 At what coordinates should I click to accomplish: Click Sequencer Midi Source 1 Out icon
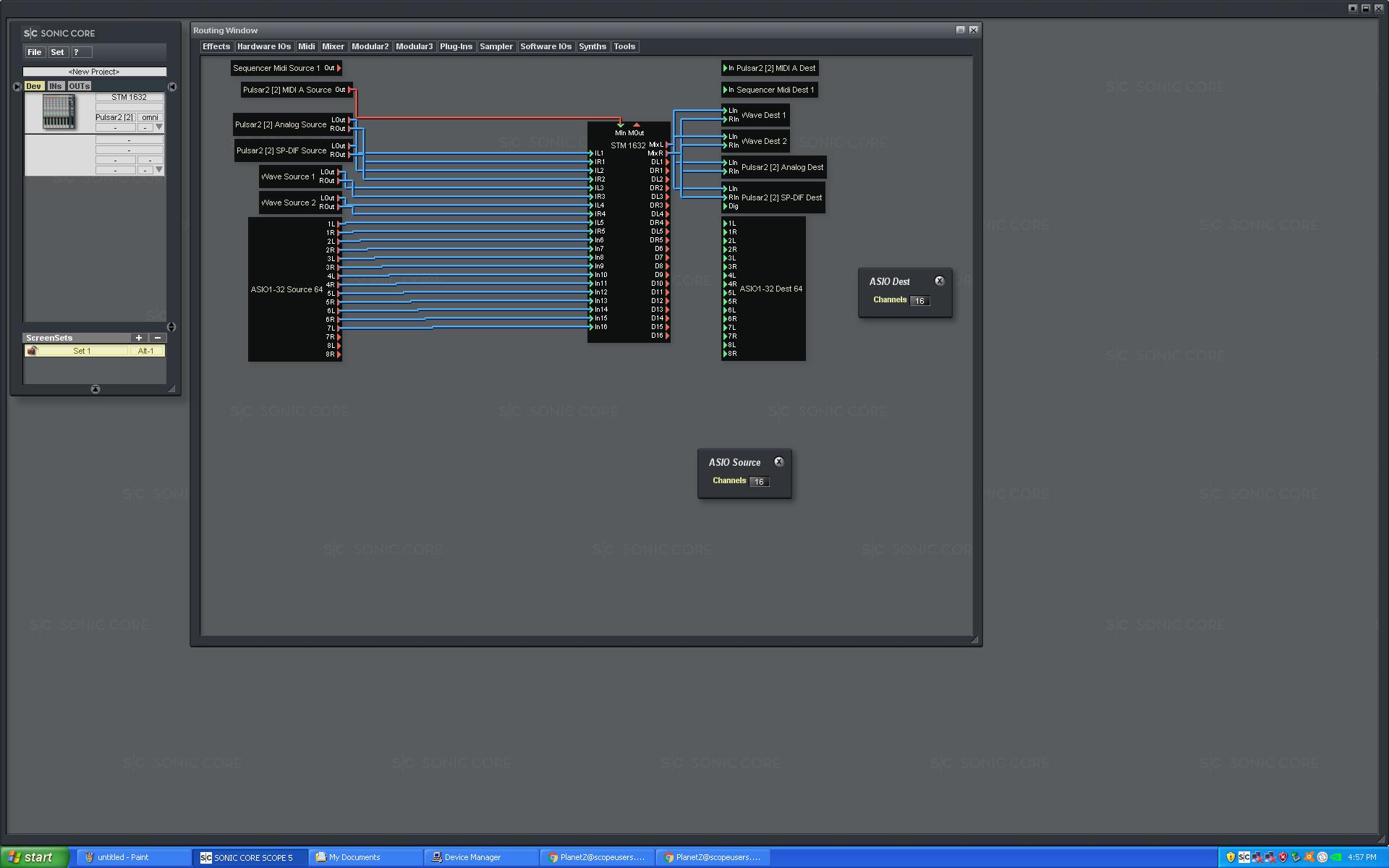tap(339, 67)
